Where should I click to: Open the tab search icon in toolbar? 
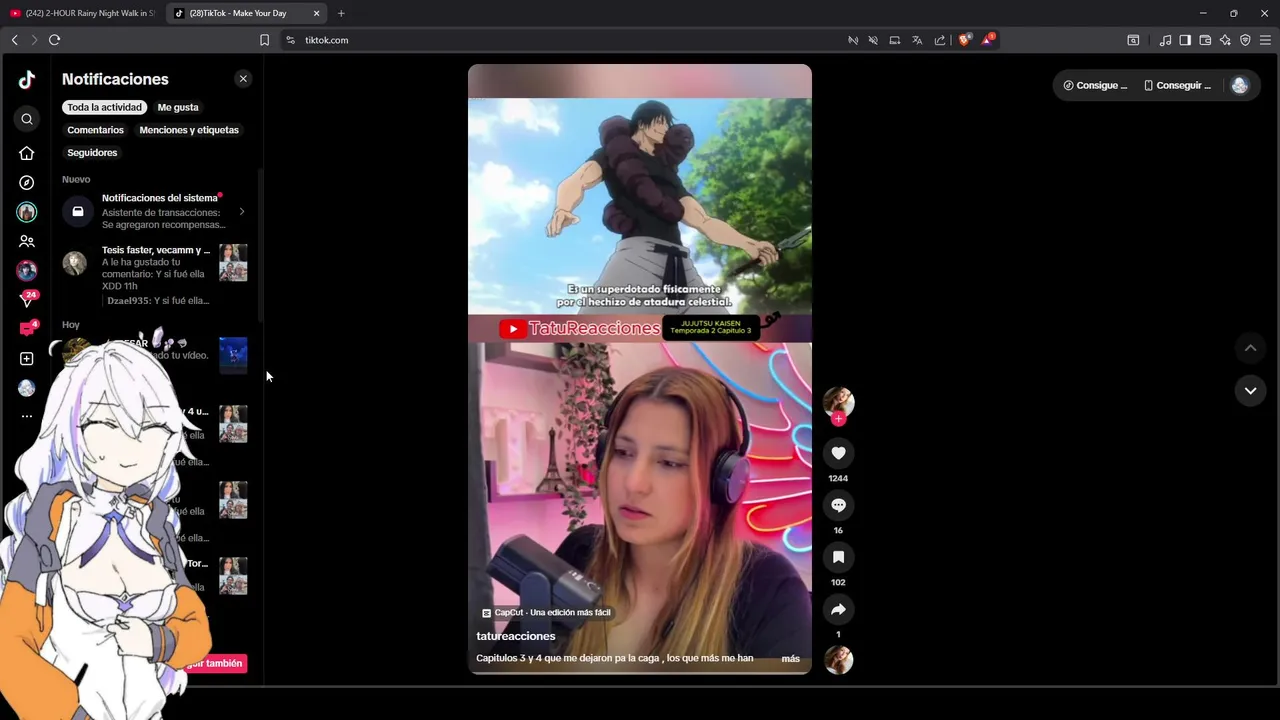[1133, 40]
